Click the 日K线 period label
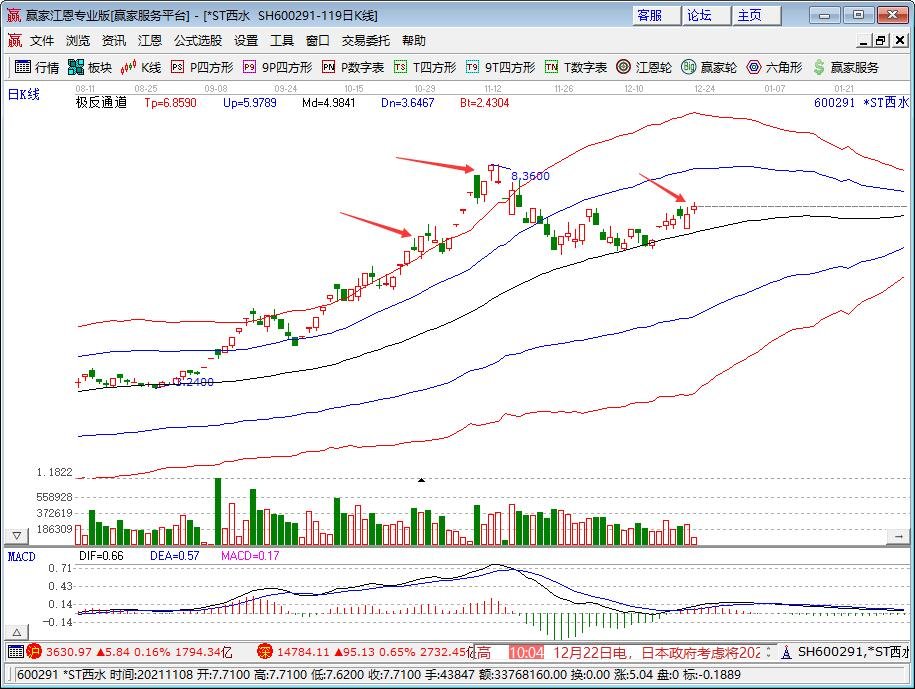The image size is (915, 689). 24,94
